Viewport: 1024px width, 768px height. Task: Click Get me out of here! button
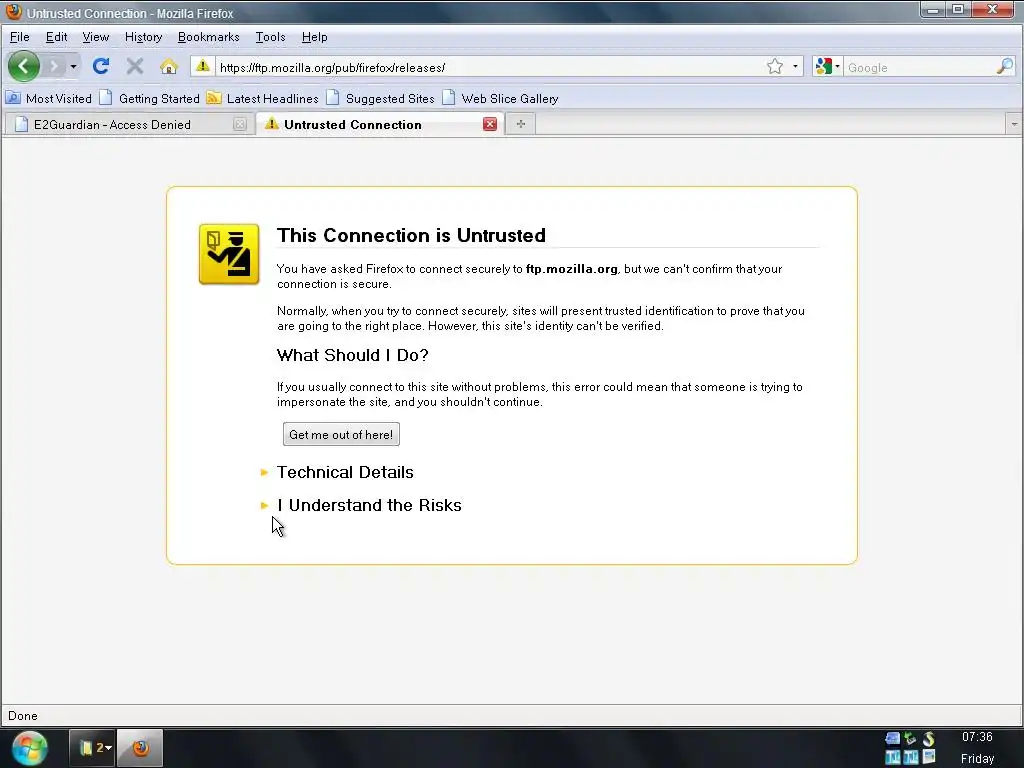(341, 434)
